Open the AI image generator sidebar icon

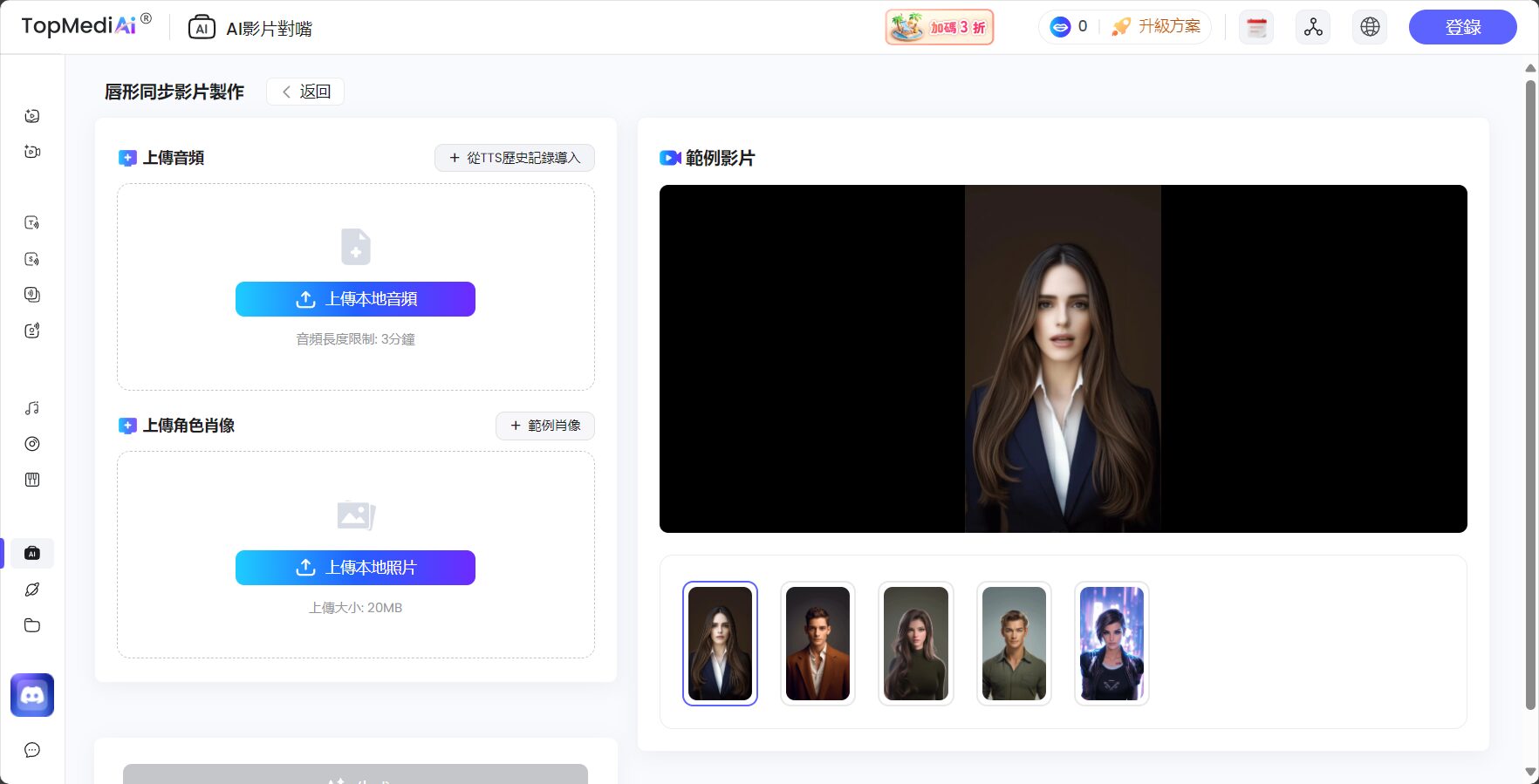pos(32,116)
